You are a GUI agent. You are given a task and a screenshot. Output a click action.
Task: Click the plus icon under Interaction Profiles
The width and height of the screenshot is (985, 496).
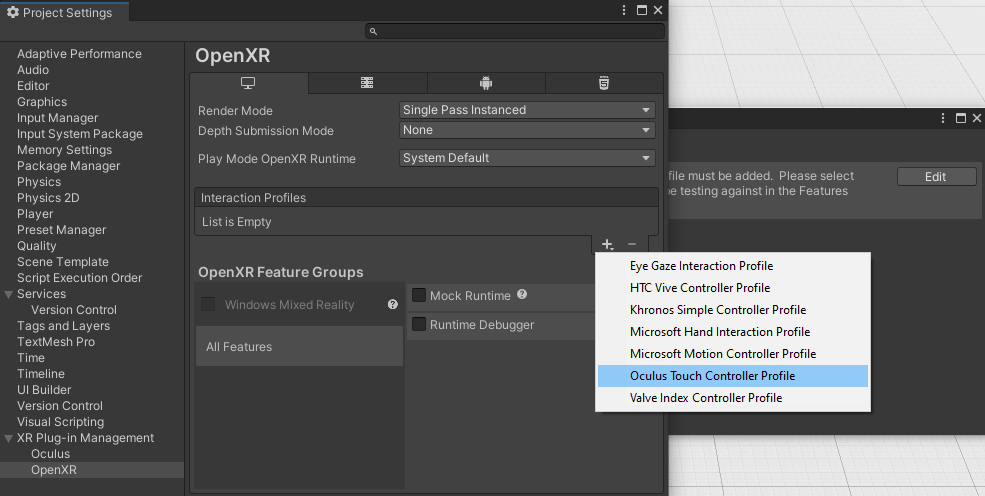(607, 244)
